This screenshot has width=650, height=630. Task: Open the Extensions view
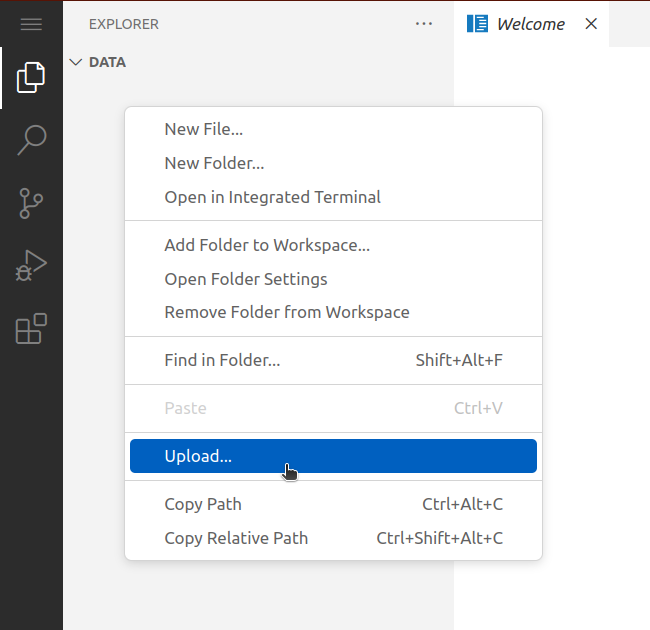tap(31, 329)
